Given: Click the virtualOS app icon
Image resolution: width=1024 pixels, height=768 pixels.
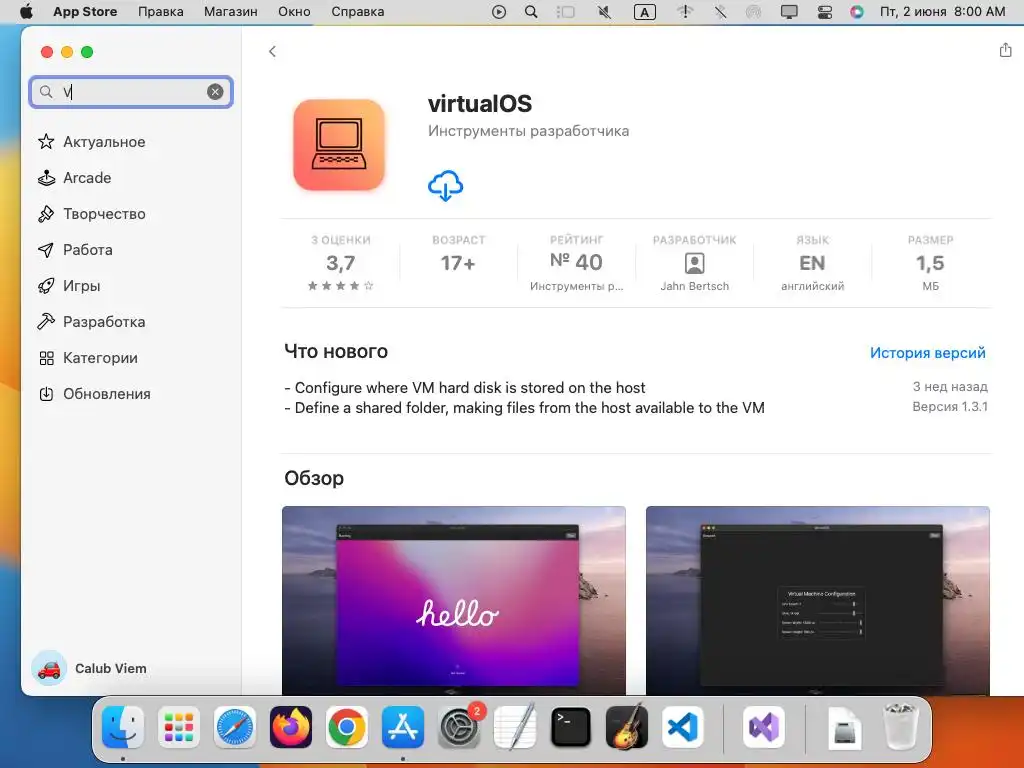Looking at the screenshot, I should [339, 145].
